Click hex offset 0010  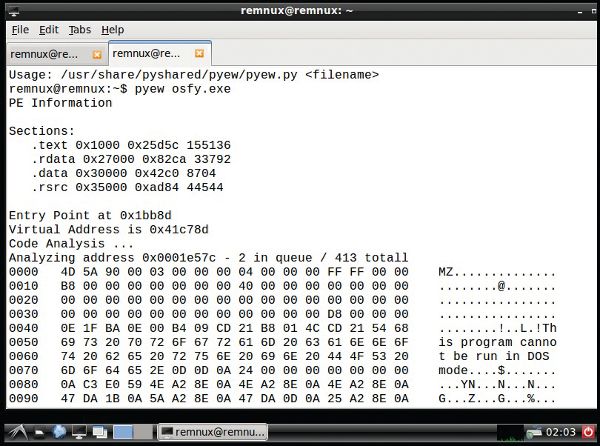[x=24, y=286]
